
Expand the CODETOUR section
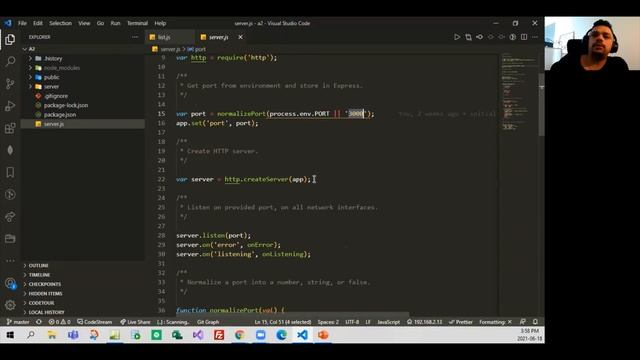[83, 303]
